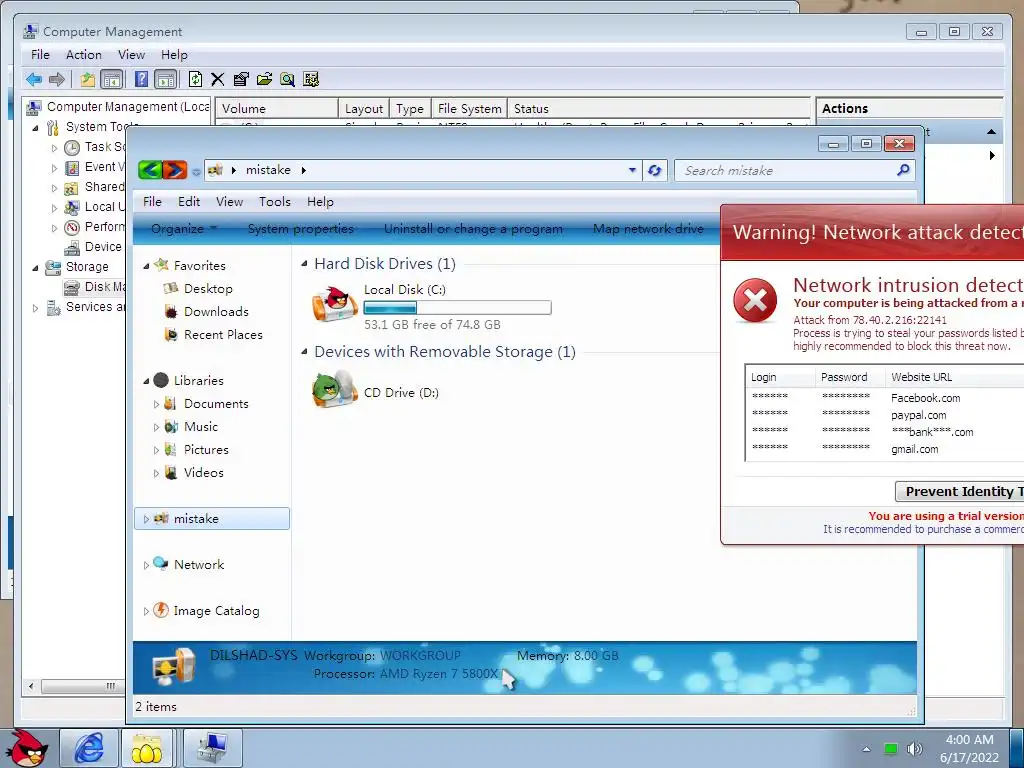Click the Properties checklist toolbar icon
The height and width of the screenshot is (768, 1024).
point(241,80)
